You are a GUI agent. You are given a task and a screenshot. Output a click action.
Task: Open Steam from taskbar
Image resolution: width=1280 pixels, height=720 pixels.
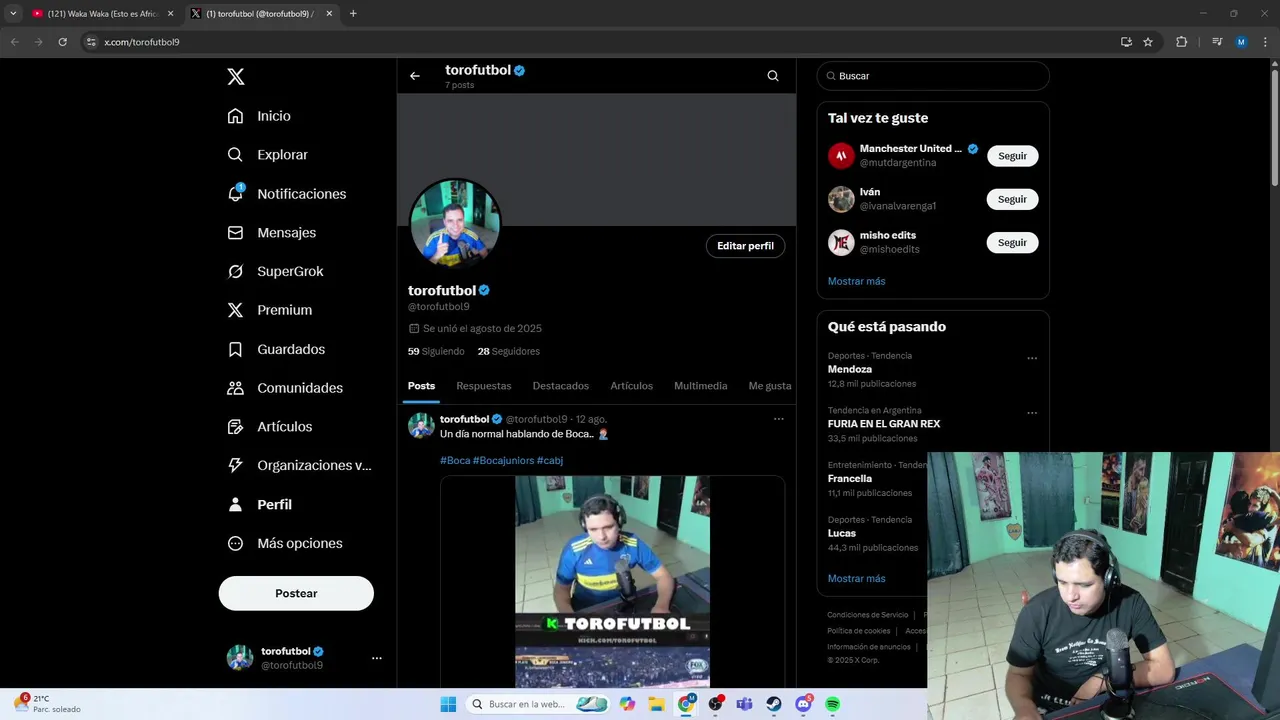click(774, 704)
